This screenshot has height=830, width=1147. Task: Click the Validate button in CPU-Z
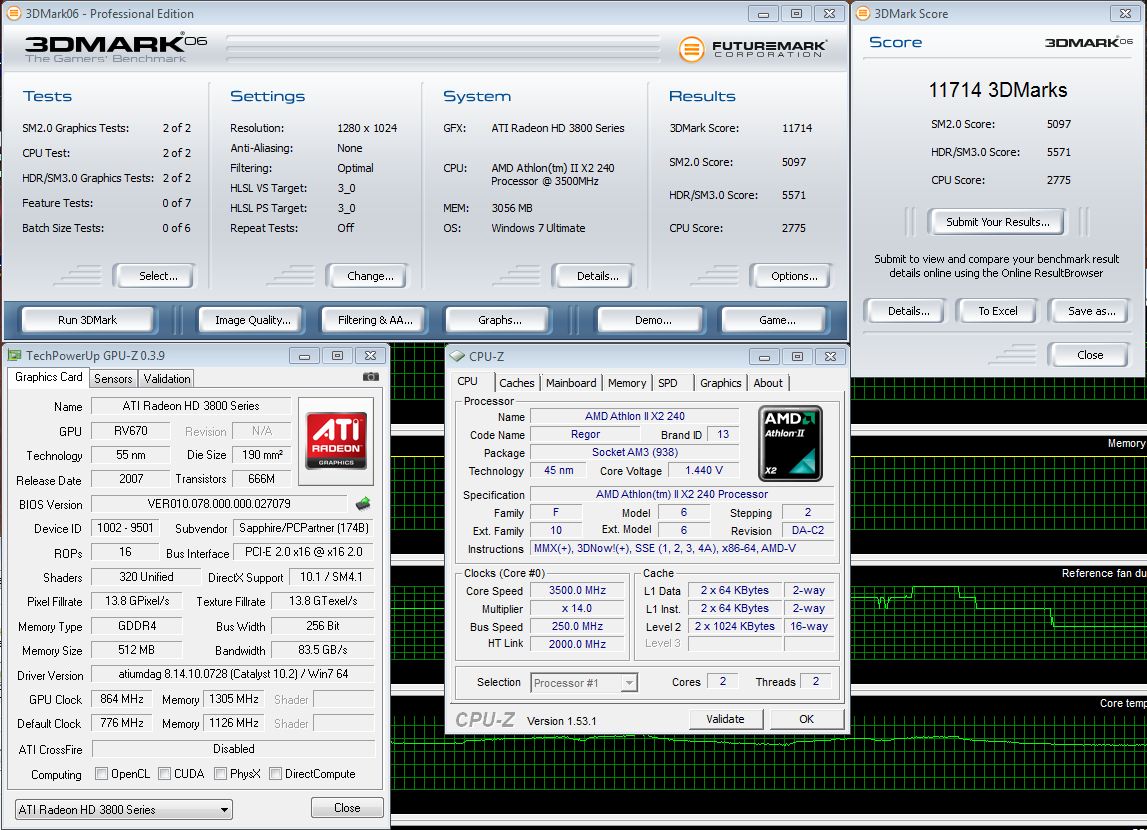[725, 720]
